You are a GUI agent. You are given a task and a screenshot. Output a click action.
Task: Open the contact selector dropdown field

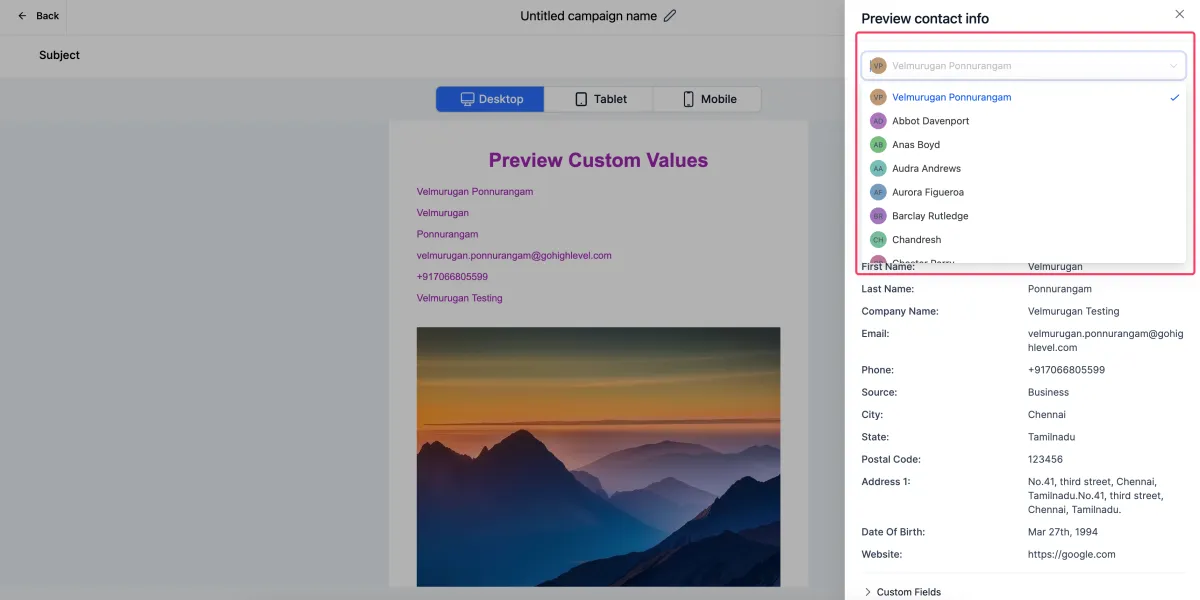point(1010,66)
